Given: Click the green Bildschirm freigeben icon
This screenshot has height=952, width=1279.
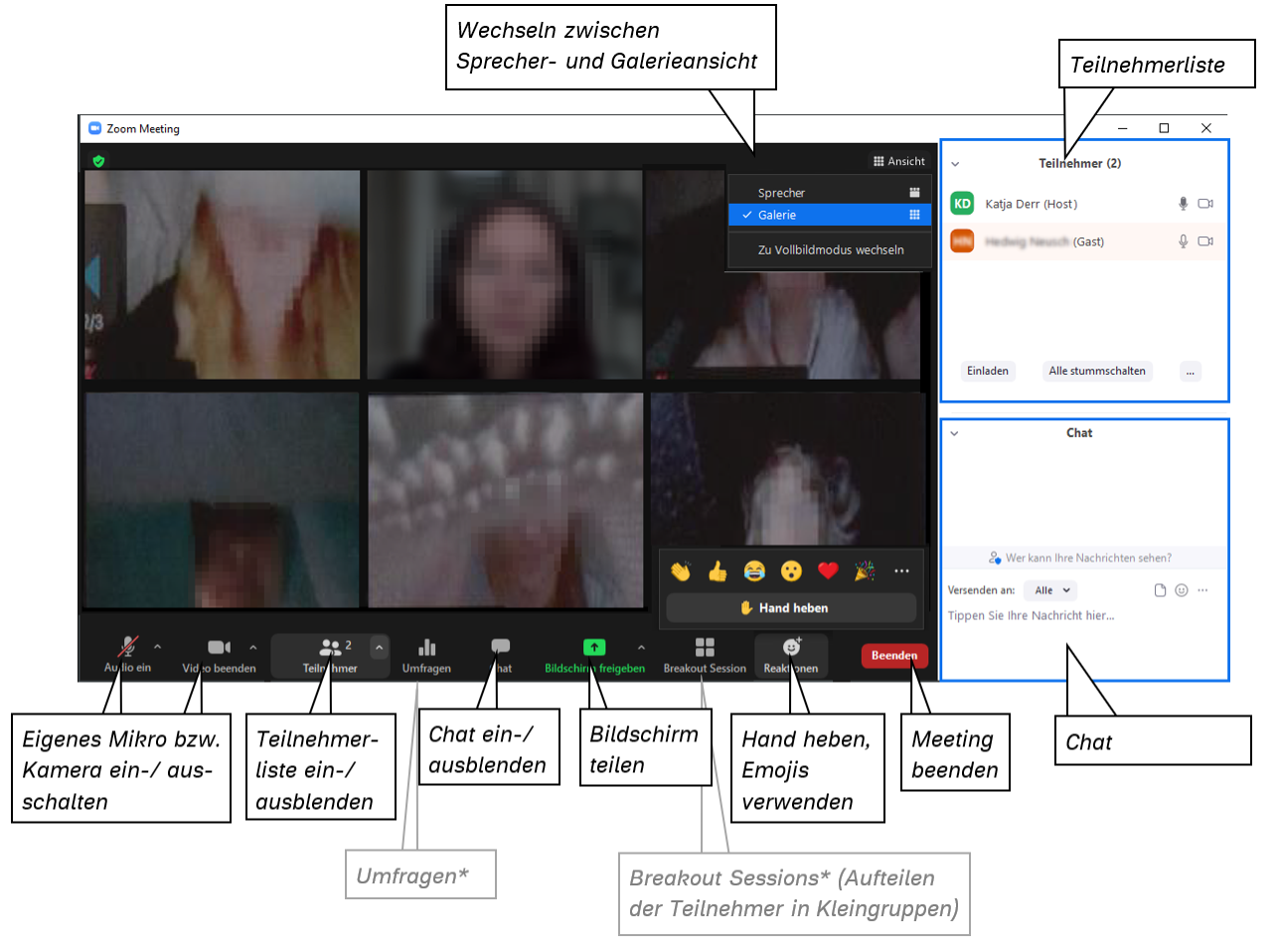Looking at the screenshot, I should pos(594,648).
